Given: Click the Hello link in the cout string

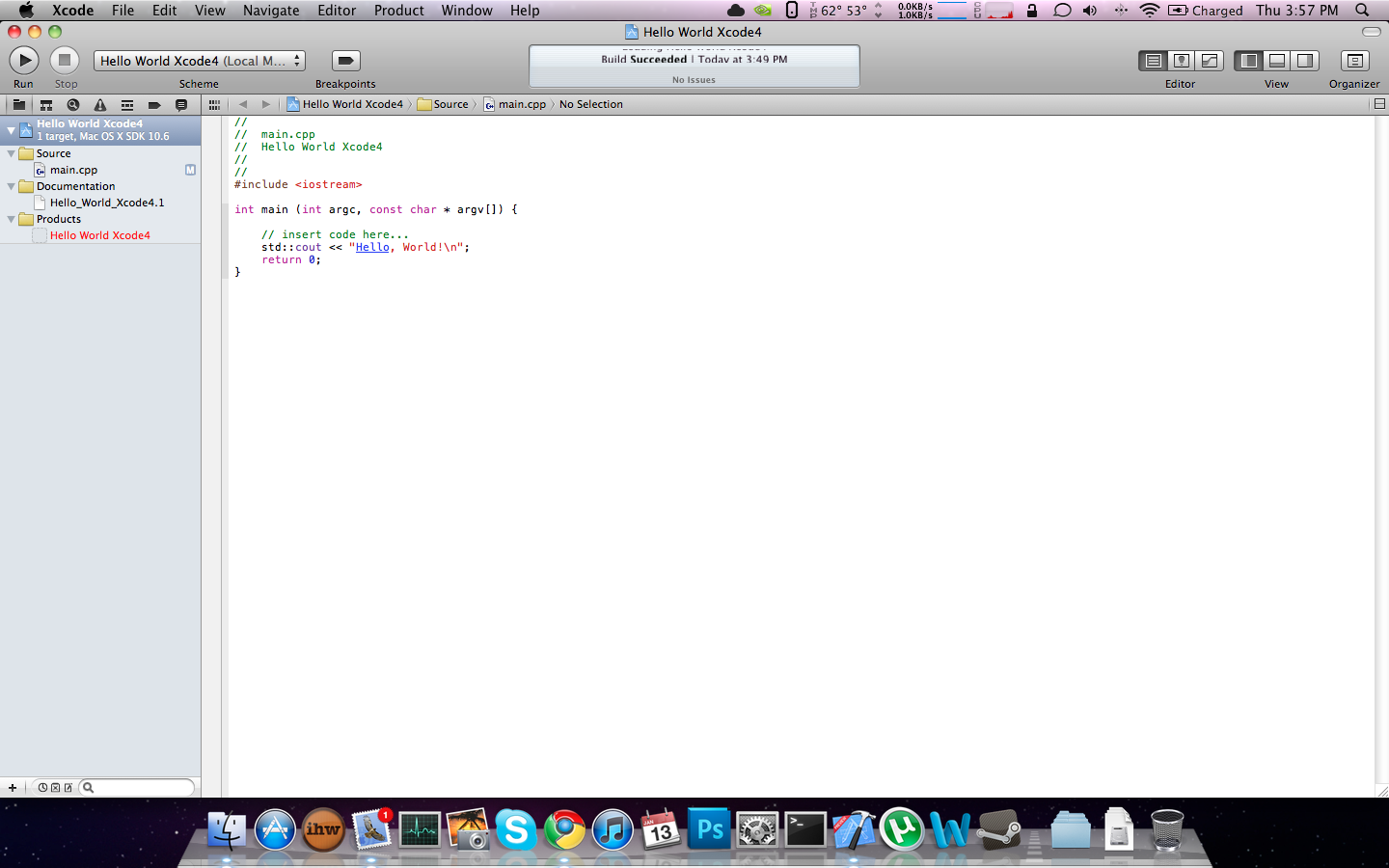Looking at the screenshot, I should click(x=372, y=247).
